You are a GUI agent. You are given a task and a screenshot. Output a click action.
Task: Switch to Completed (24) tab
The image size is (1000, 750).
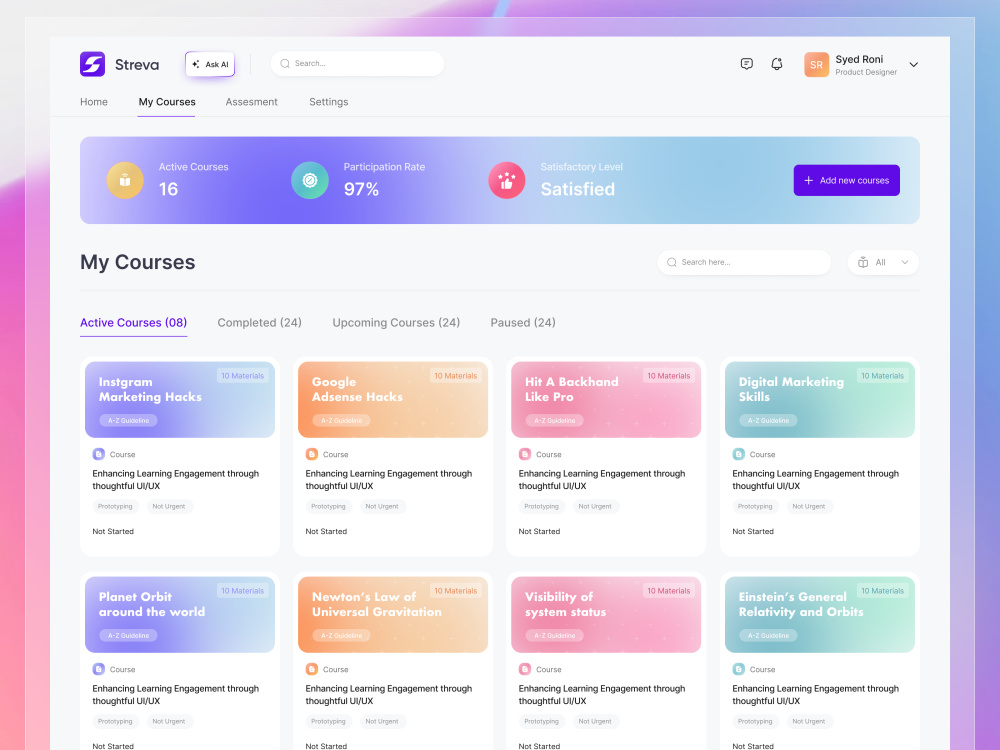[x=260, y=323]
